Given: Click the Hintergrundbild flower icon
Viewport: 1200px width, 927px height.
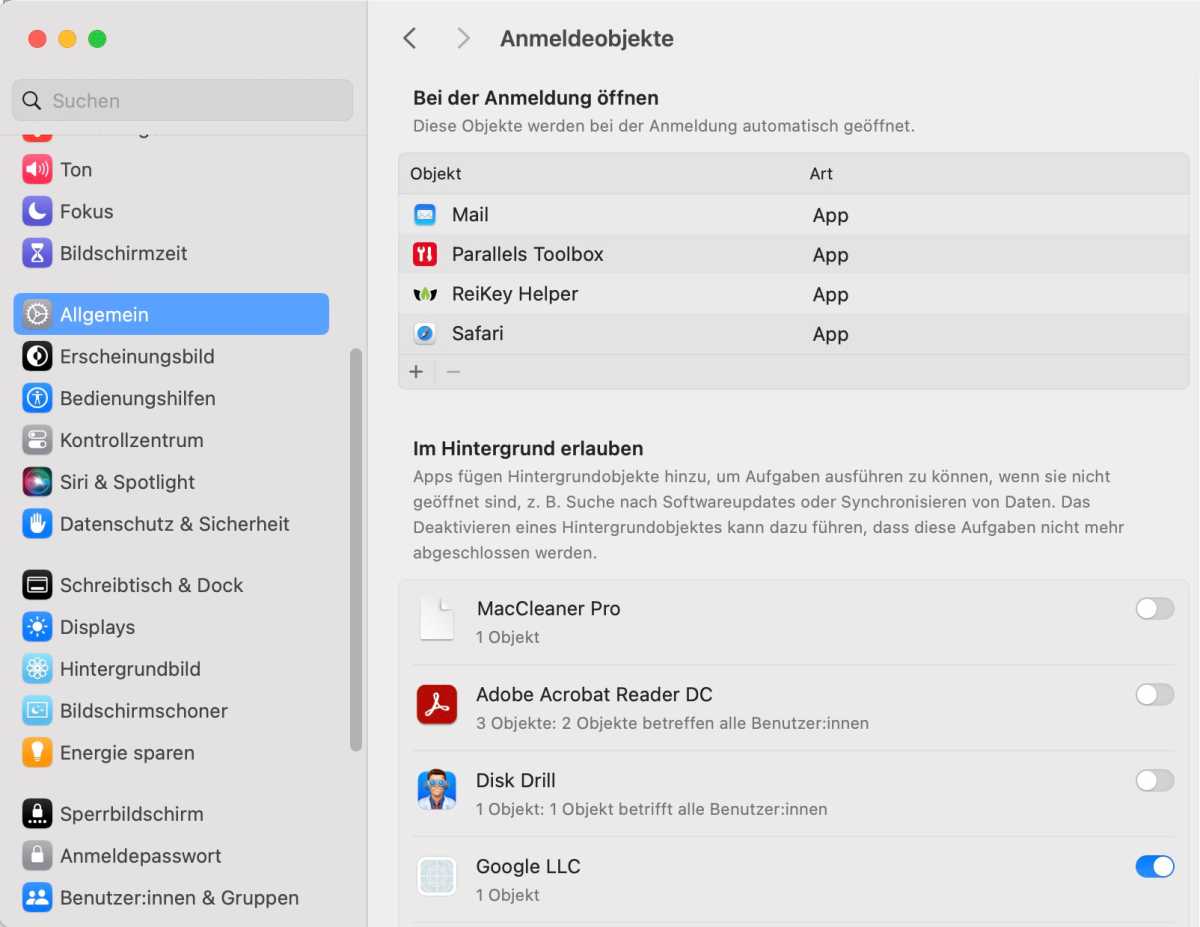Looking at the screenshot, I should coord(37,669).
